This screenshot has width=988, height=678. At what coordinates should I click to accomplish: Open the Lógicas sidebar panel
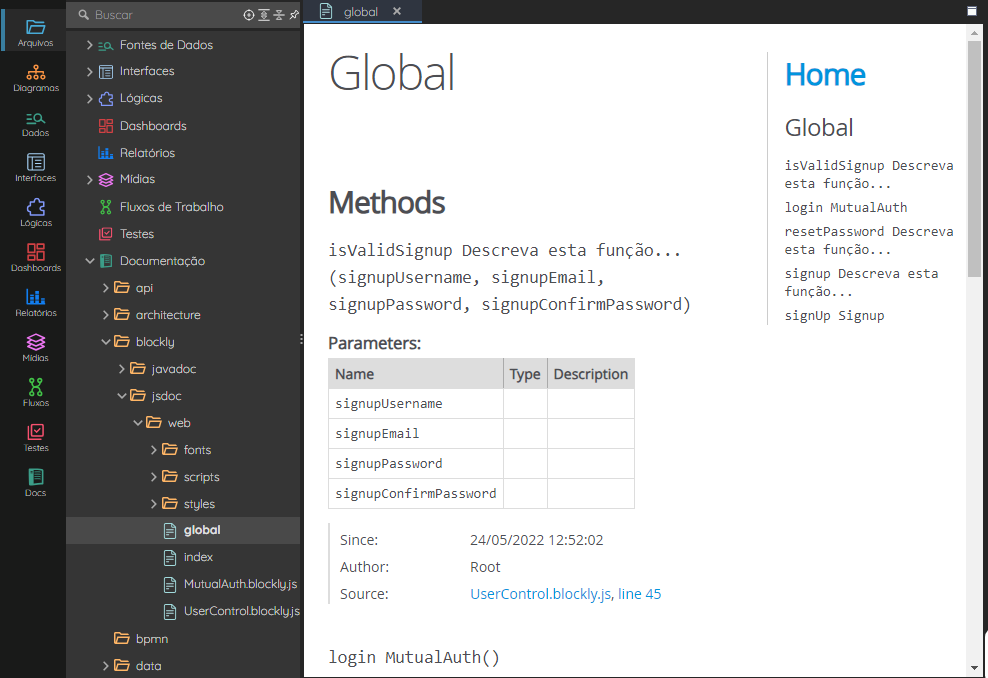pos(35,213)
